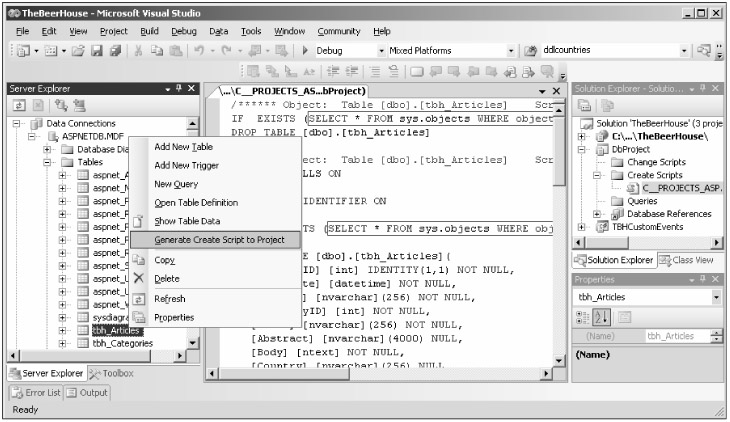Expand the Database References node

597,213
